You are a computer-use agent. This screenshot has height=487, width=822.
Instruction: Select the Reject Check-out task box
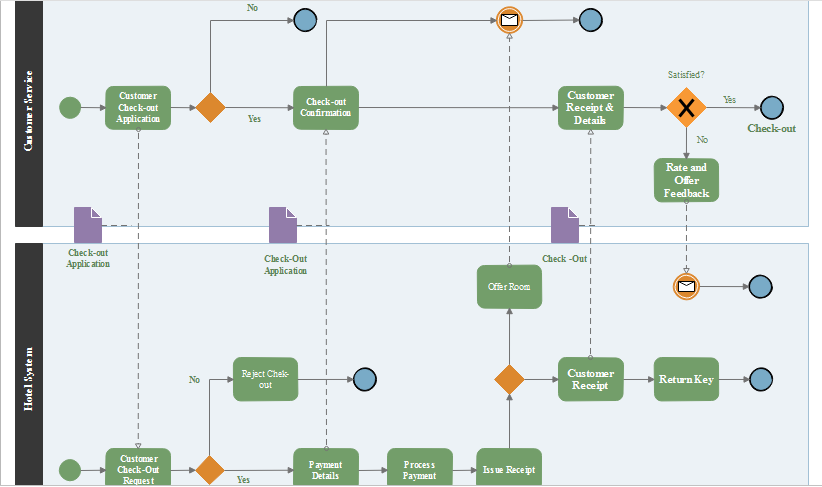tap(266, 379)
